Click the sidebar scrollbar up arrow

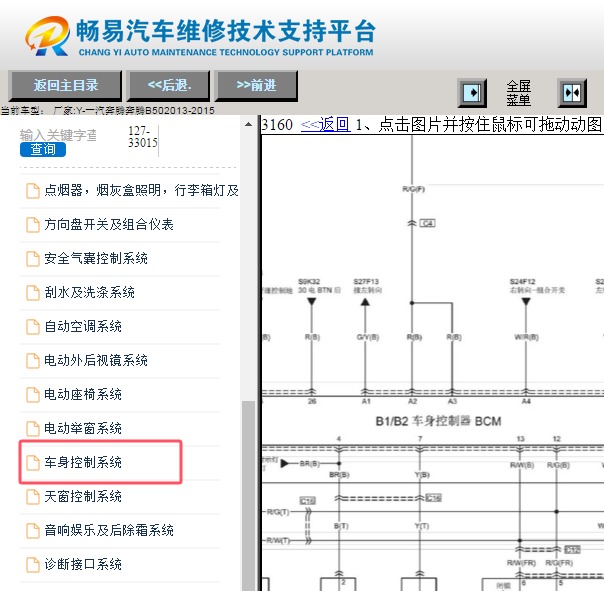click(x=248, y=124)
